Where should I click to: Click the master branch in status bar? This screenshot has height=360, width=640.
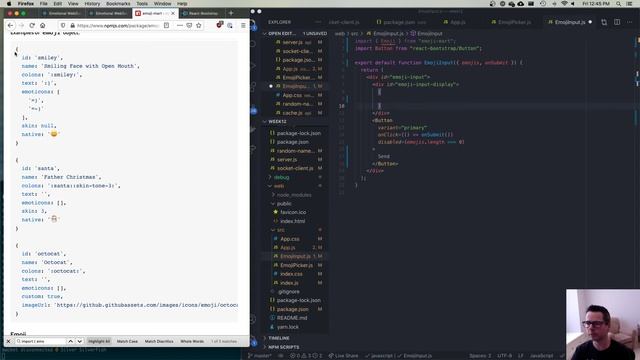click(x=260, y=356)
